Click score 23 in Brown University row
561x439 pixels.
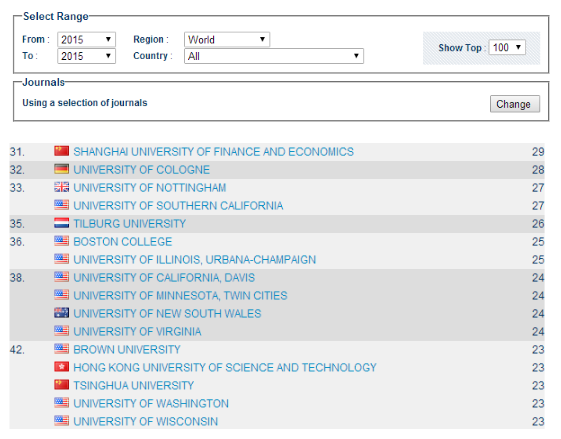coord(538,350)
